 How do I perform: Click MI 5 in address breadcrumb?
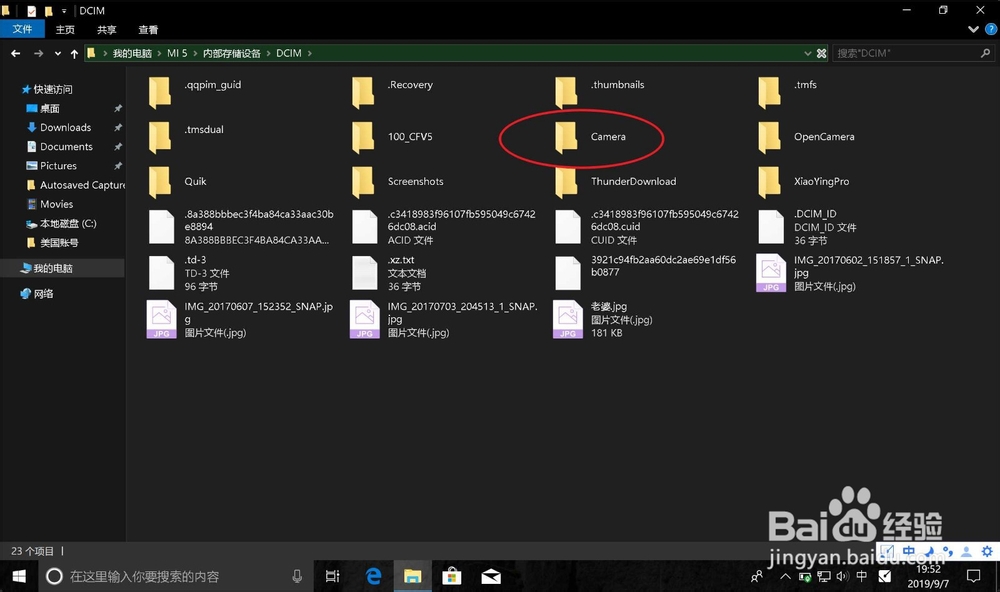pos(177,54)
